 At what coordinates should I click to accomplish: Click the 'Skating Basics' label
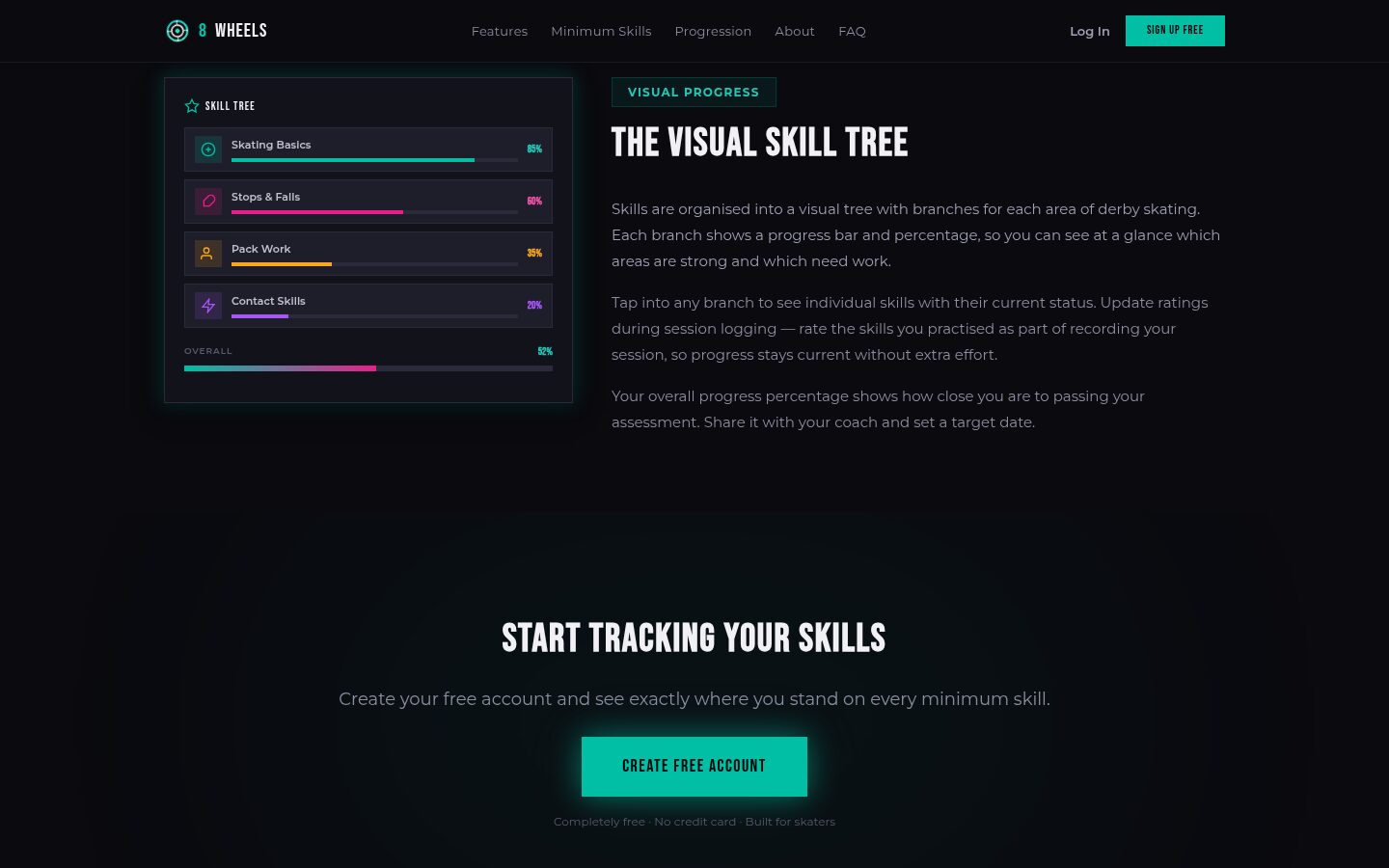click(x=271, y=145)
